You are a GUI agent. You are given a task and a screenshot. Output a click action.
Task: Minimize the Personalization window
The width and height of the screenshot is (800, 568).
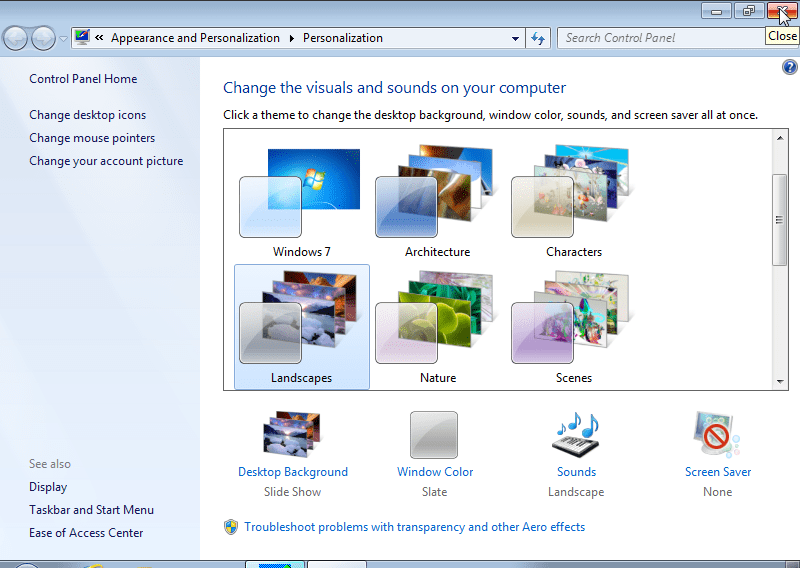[x=716, y=11]
